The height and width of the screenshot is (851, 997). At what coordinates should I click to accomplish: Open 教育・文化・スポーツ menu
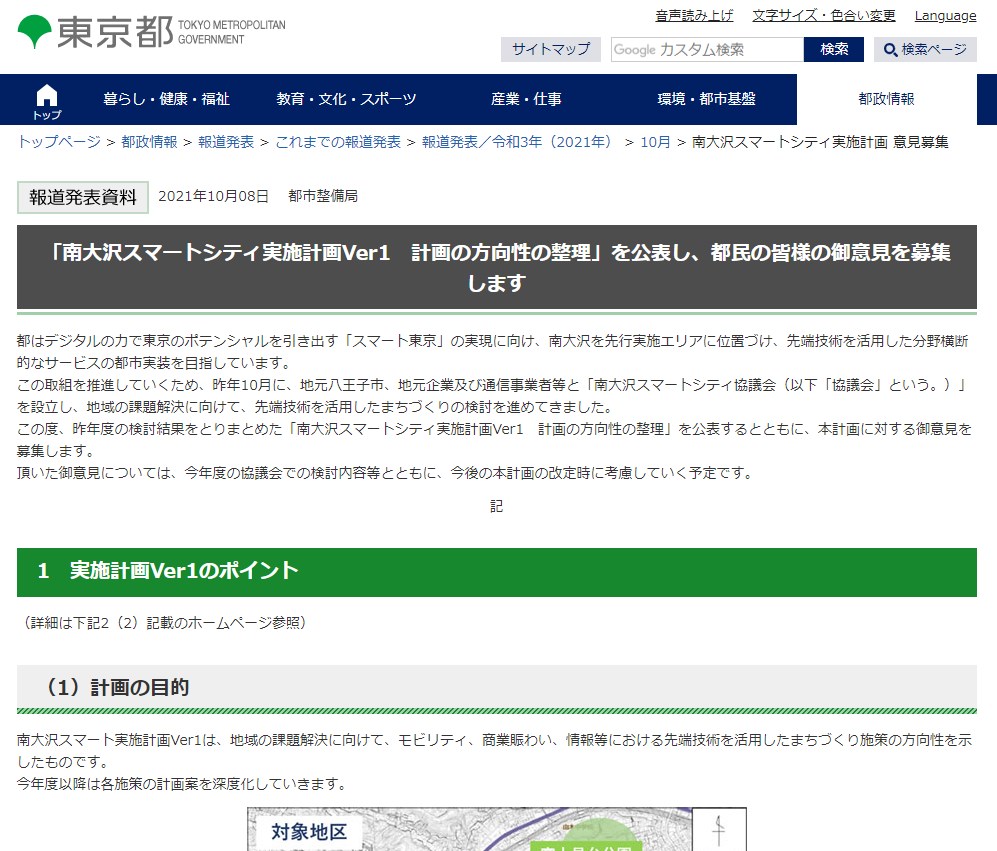coord(346,99)
